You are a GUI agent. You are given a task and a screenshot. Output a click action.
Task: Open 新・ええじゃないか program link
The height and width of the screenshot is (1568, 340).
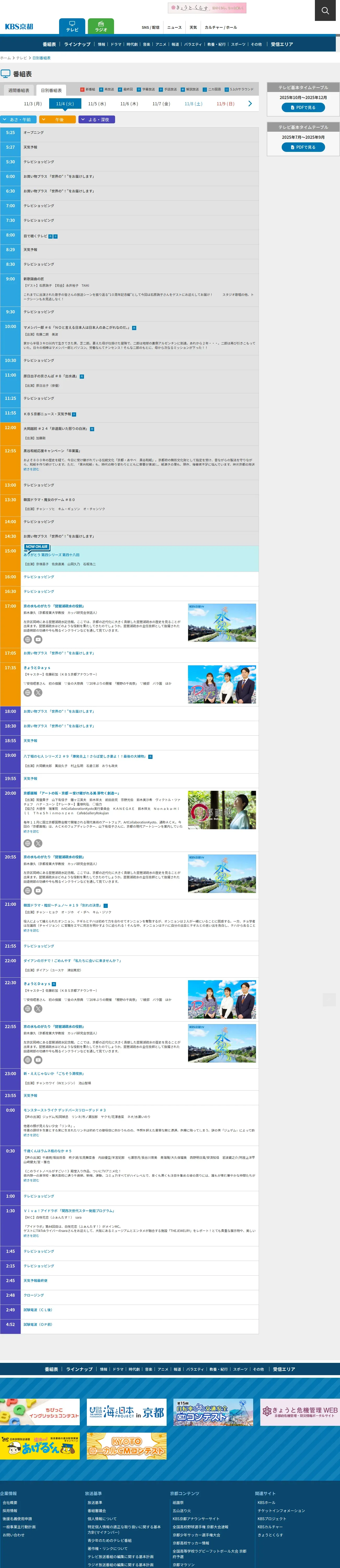pyautogui.click(x=54, y=1074)
